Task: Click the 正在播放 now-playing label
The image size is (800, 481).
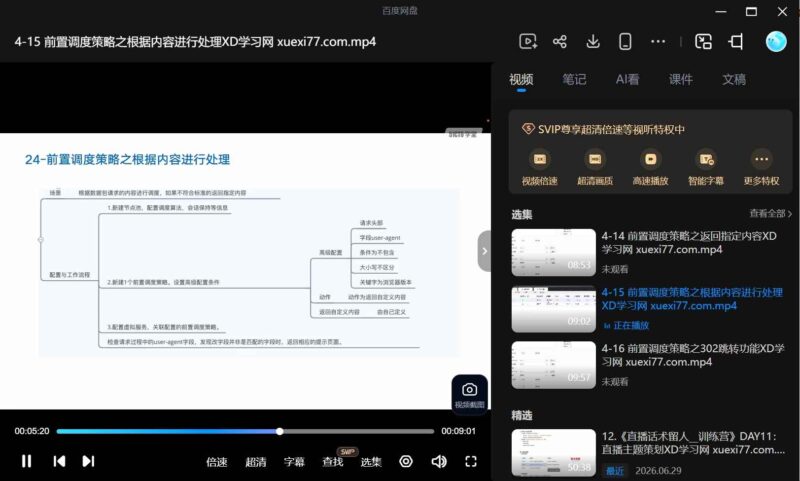Action: pyautogui.click(x=631, y=325)
